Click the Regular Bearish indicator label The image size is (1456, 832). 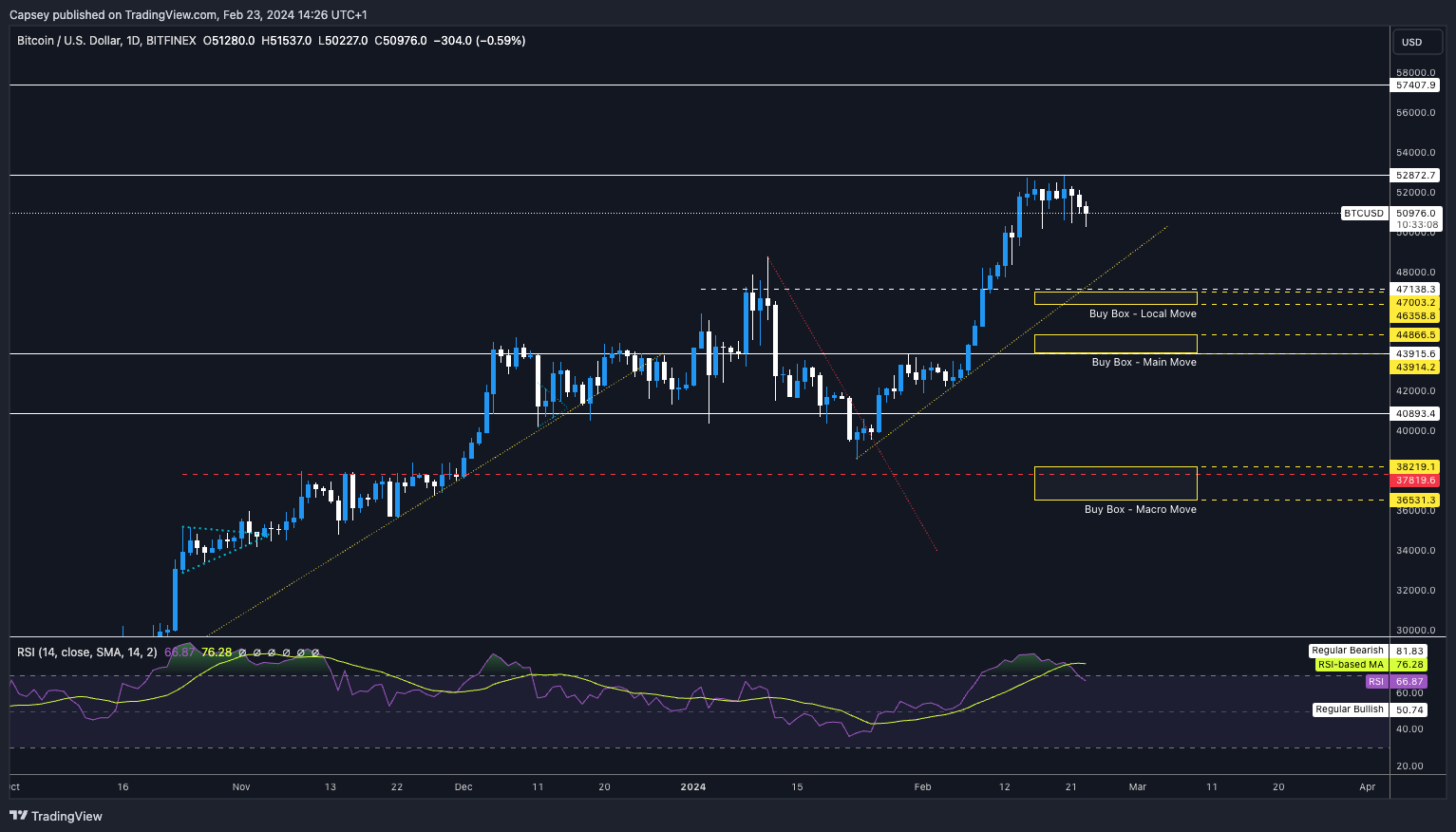point(1348,651)
